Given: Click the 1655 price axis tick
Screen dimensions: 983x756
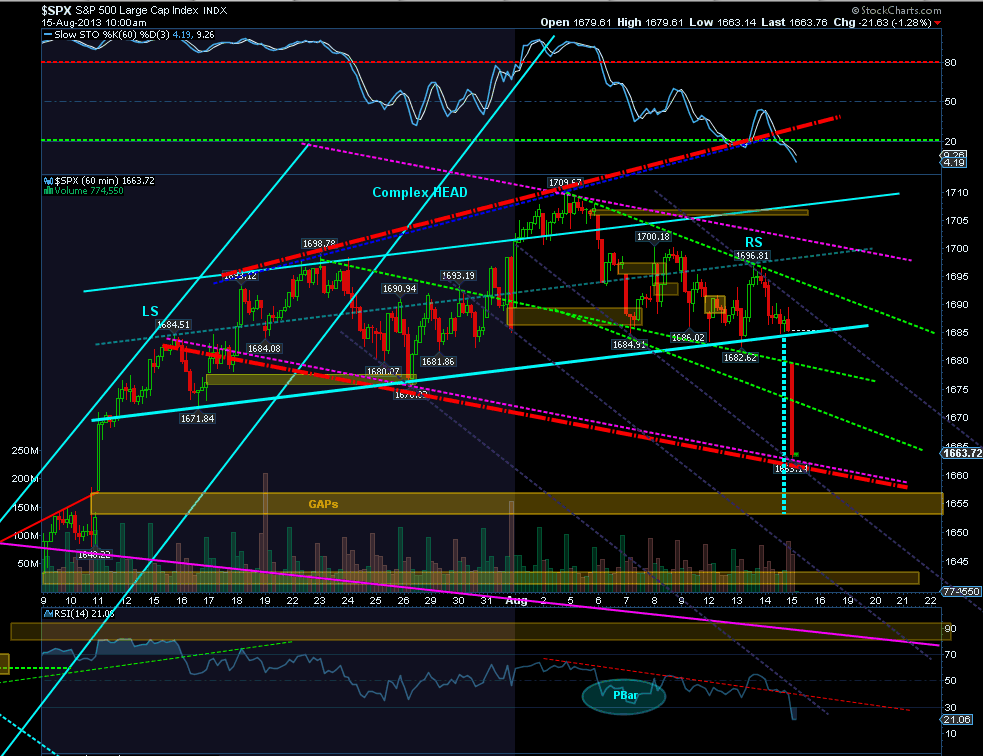Looking at the screenshot, I should [x=957, y=504].
